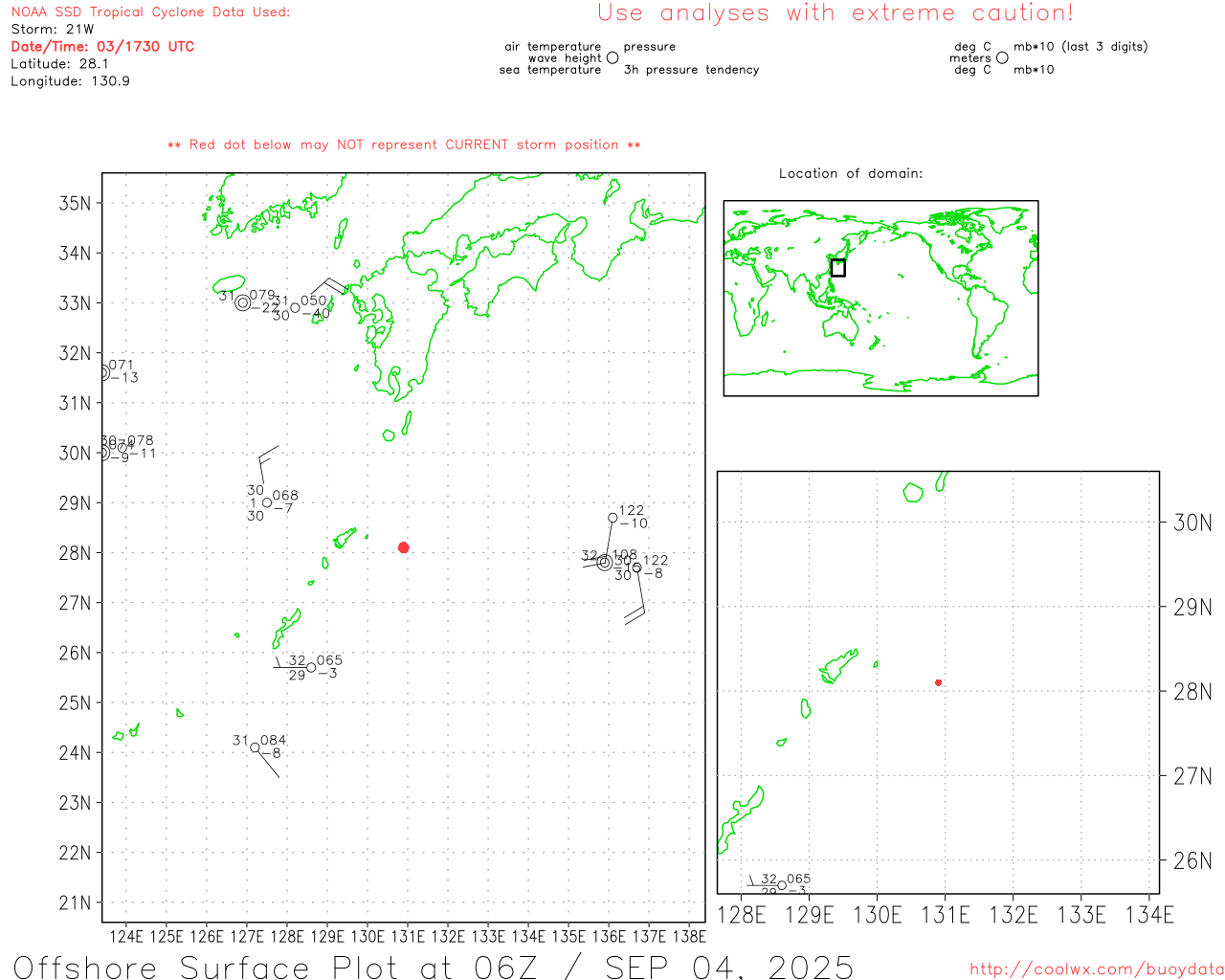Open the coolwx.com/buoydata link
This screenshot has height=980, width=1225.
[1097, 969]
